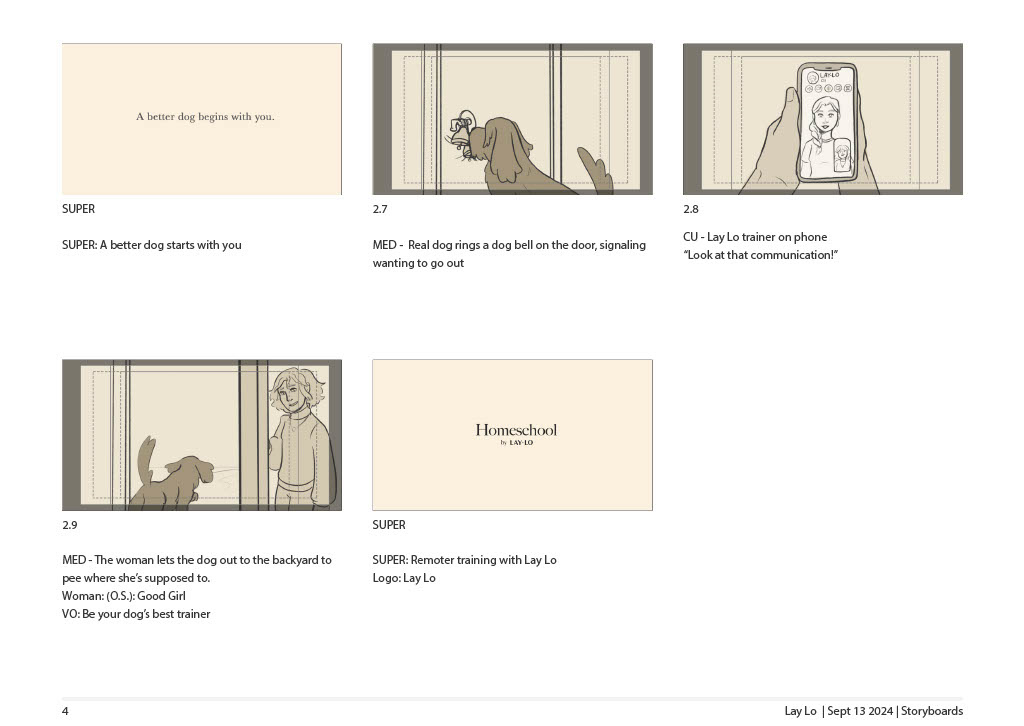Click the phone illustration in frame 2.8
Viewport: 1024px width, 726px height.
click(827, 123)
